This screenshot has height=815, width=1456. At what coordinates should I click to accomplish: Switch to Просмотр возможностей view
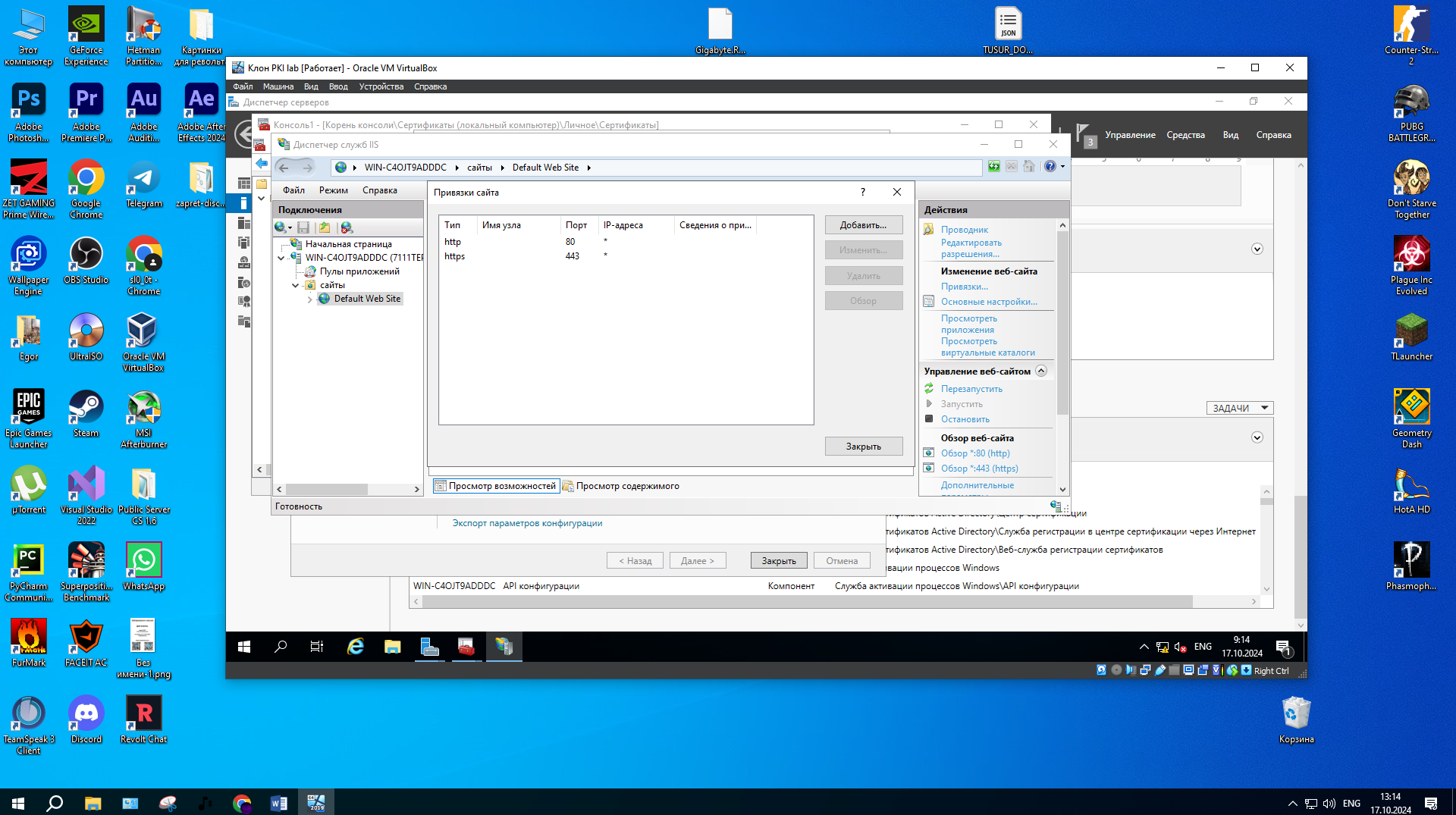point(496,486)
